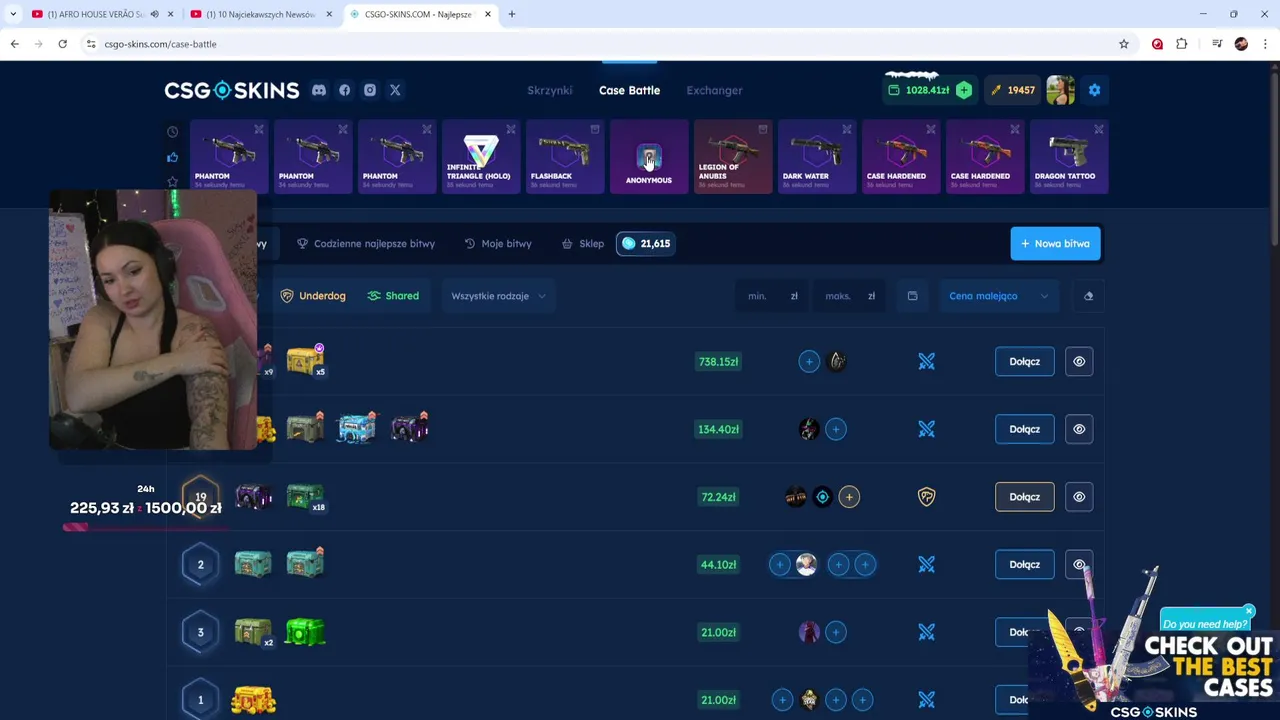1280x720 pixels.
Task: Click Dołącz for the 738.15zł battle
Action: tap(1025, 362)
